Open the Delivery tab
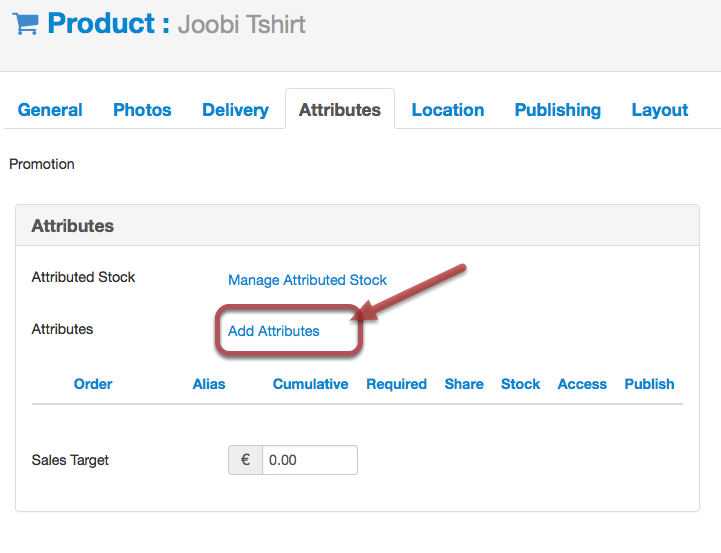The height and width of the screenshot is (553, 721). [x=235, y=110]
